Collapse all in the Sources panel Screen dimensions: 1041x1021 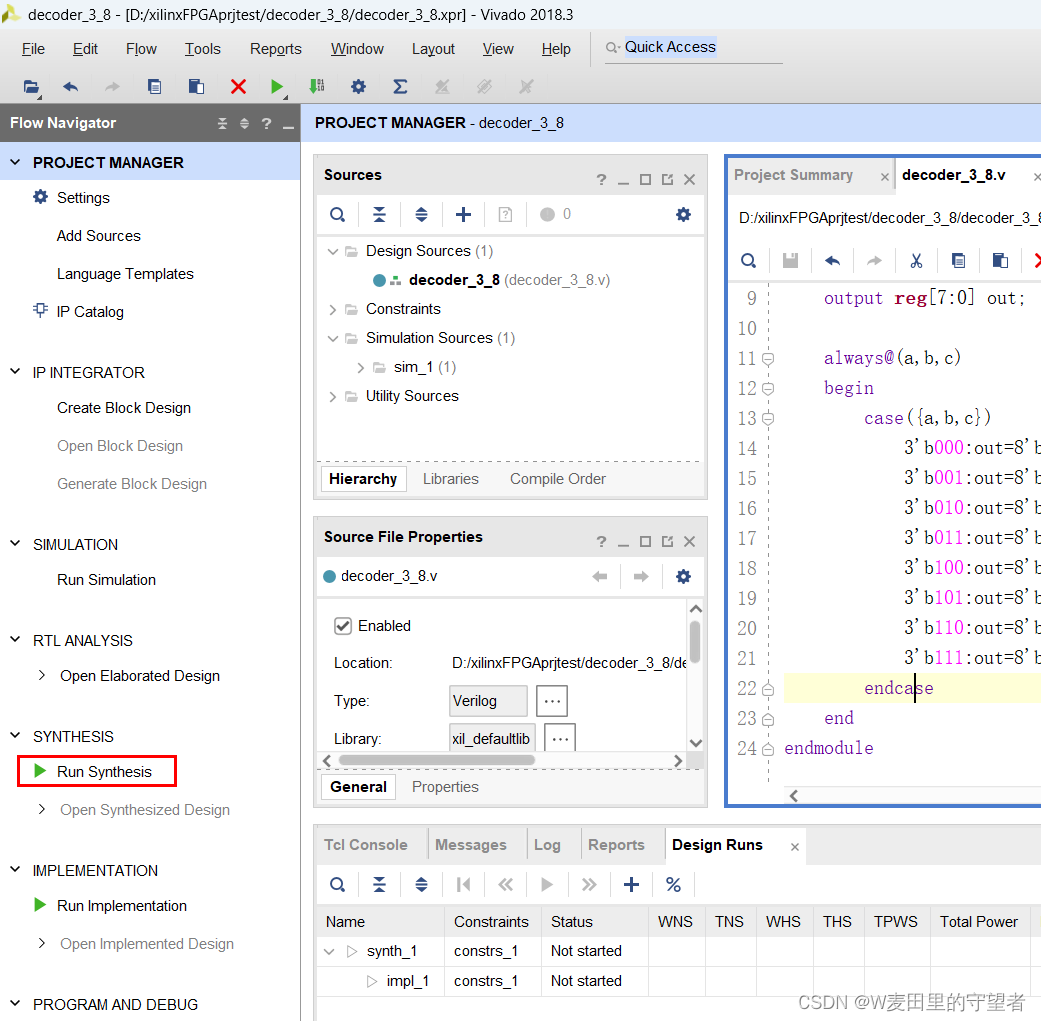[379, 214]
